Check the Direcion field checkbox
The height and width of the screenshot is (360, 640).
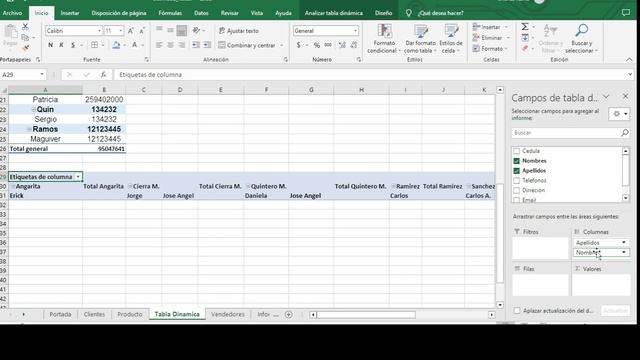click(516, 190)
